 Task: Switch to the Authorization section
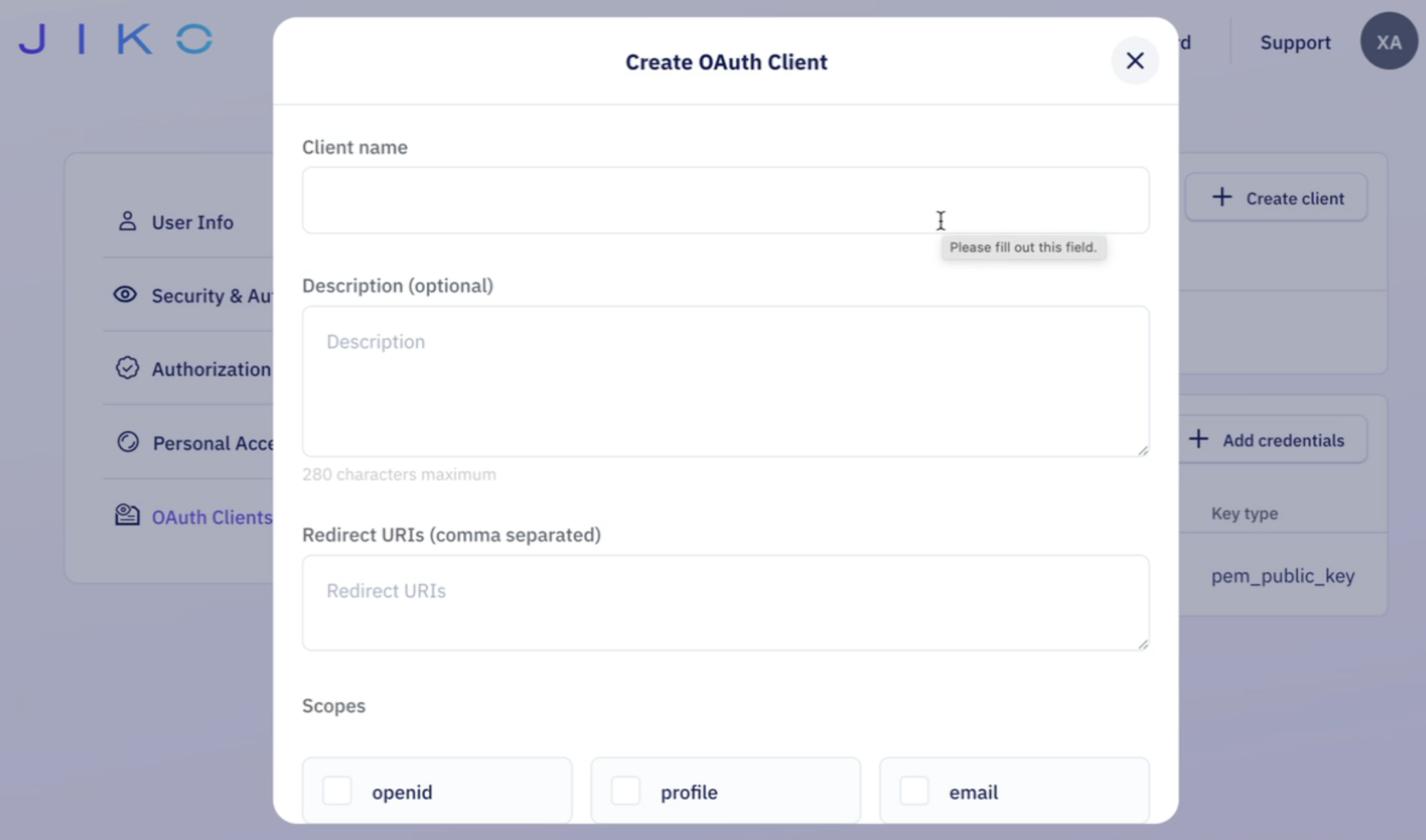coord(211,368)
